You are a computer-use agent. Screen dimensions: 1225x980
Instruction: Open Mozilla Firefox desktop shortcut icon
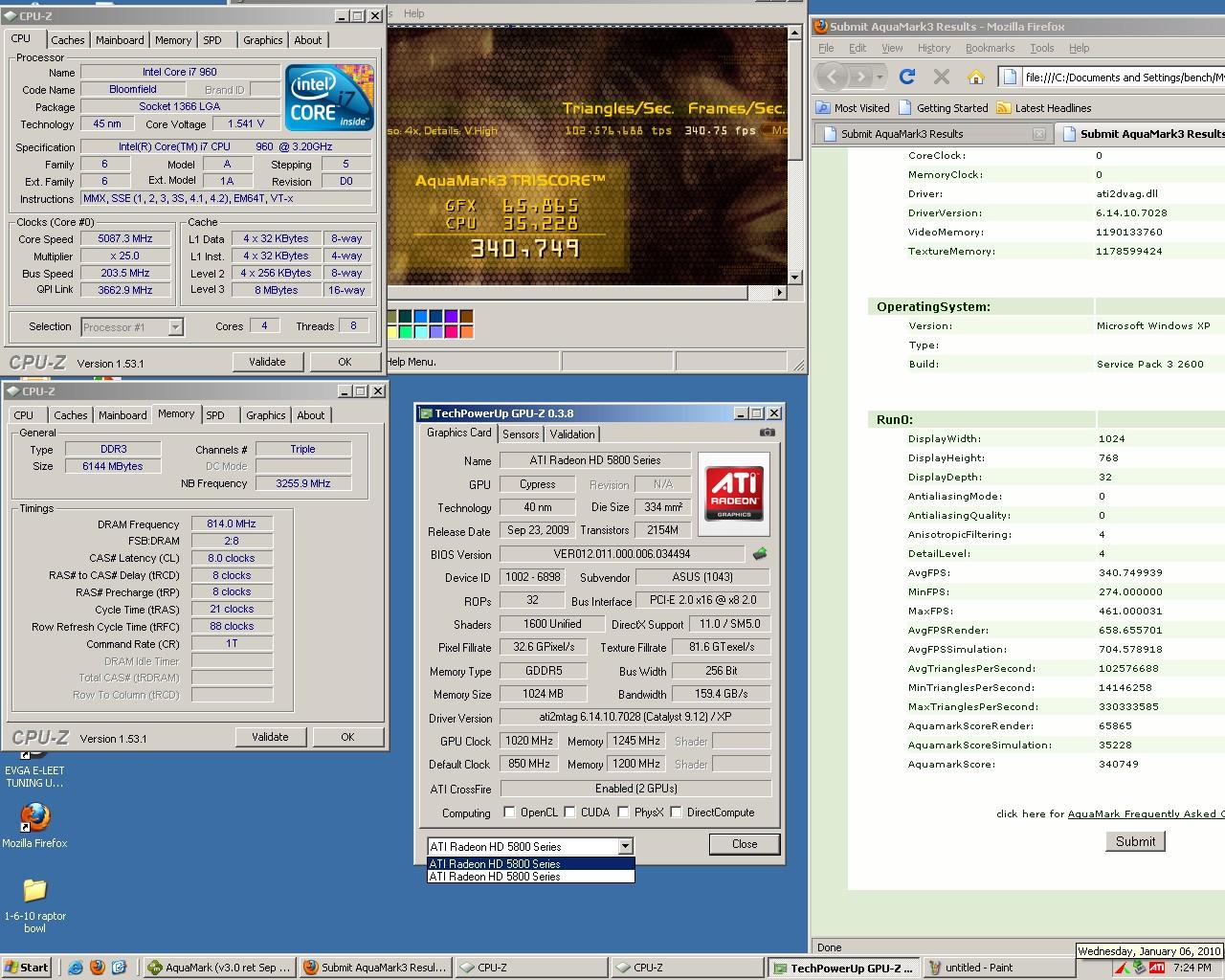click(34, 826)
